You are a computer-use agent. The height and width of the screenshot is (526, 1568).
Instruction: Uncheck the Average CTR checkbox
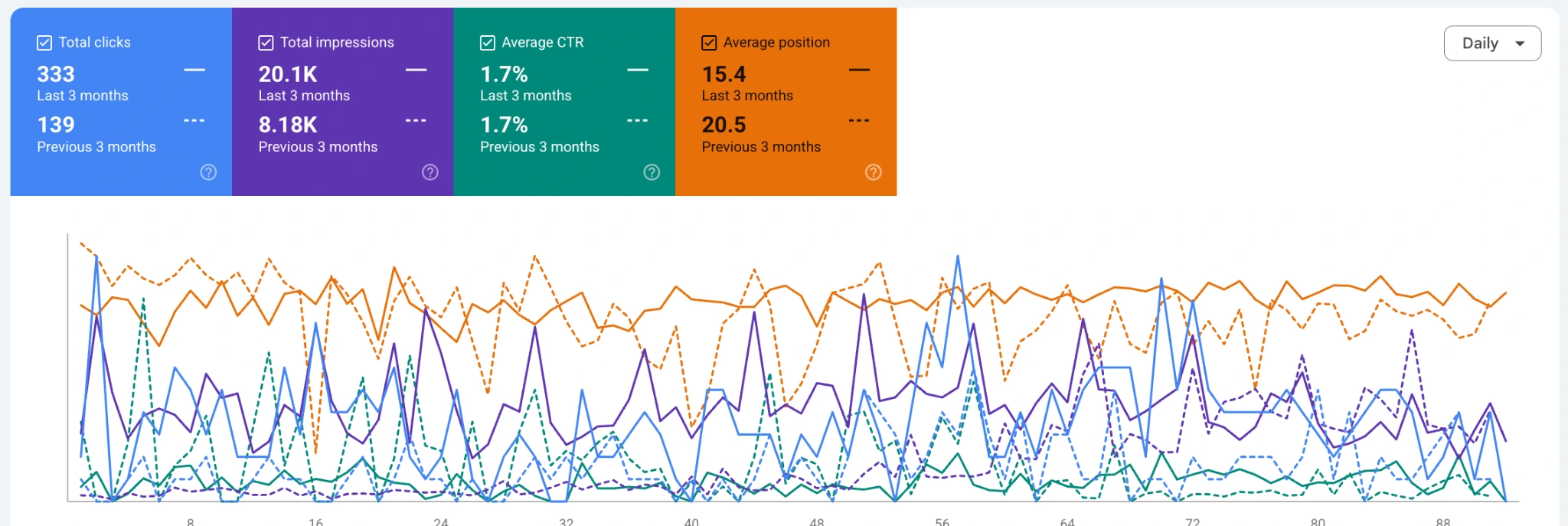pyautogui.click(x=488, y=43)
